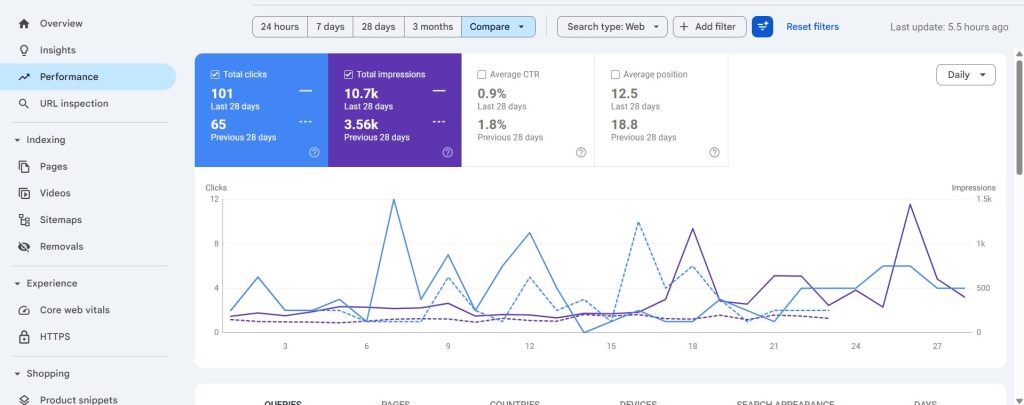The width and height of the screenshot is (1024, 405).
Task: Click the Sitemaps tree icon
Action: pos(24,220)
